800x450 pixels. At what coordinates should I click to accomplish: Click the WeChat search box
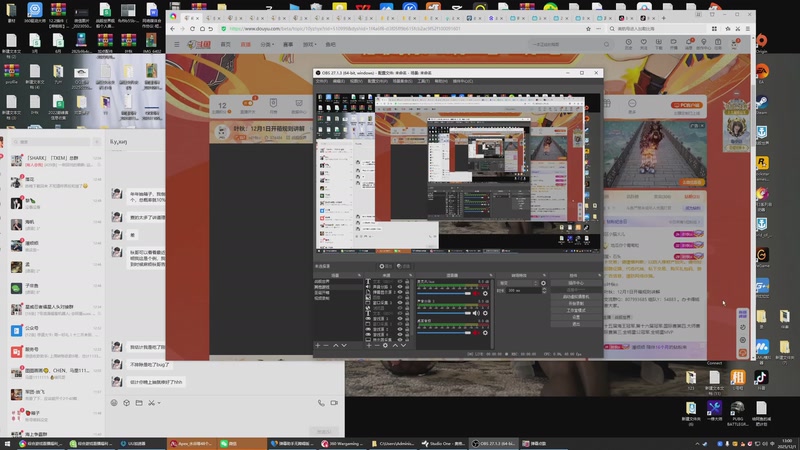coord(52,142)
